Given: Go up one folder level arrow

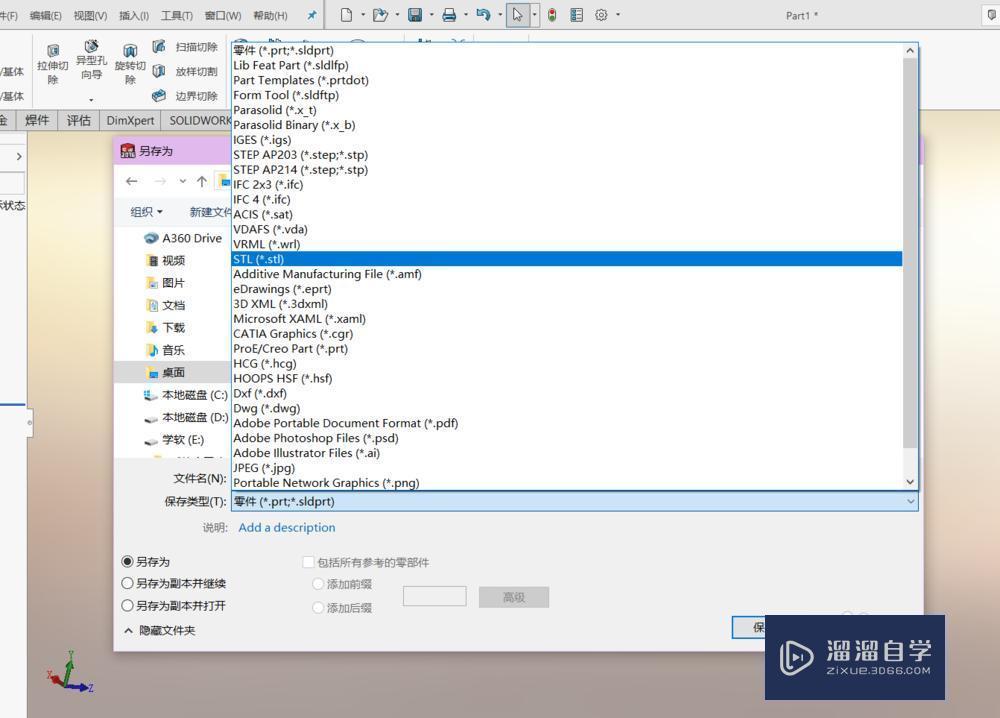Looking at the screenshot, I should (x=202, y=182).
